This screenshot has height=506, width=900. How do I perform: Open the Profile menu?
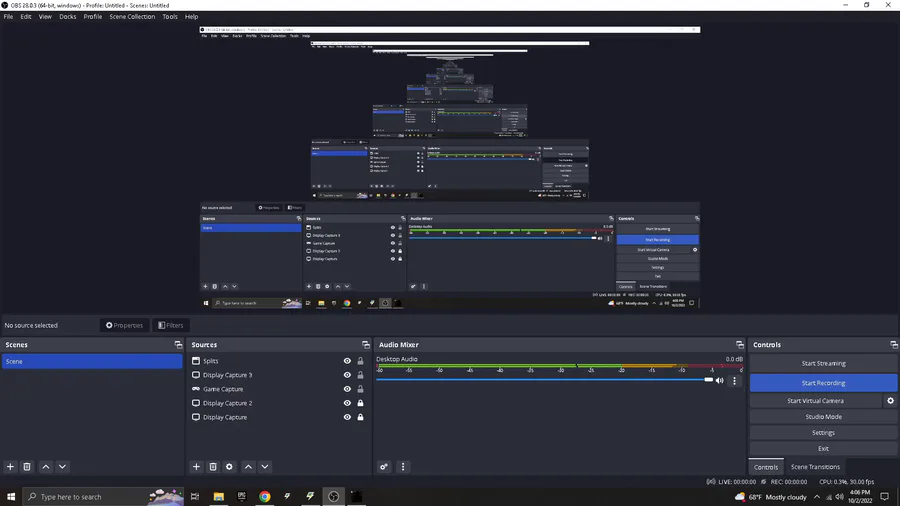93,17
